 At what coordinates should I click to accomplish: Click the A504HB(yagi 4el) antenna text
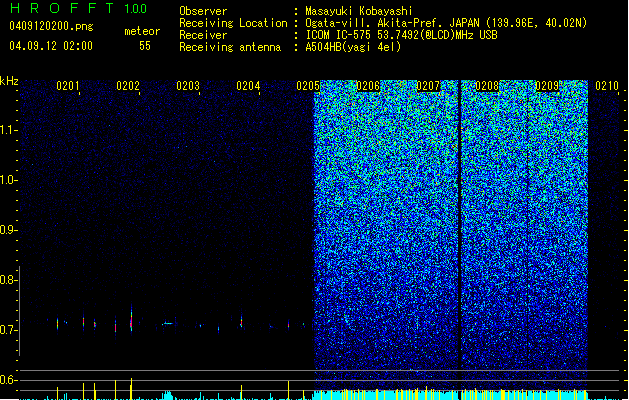coord(353,47)
